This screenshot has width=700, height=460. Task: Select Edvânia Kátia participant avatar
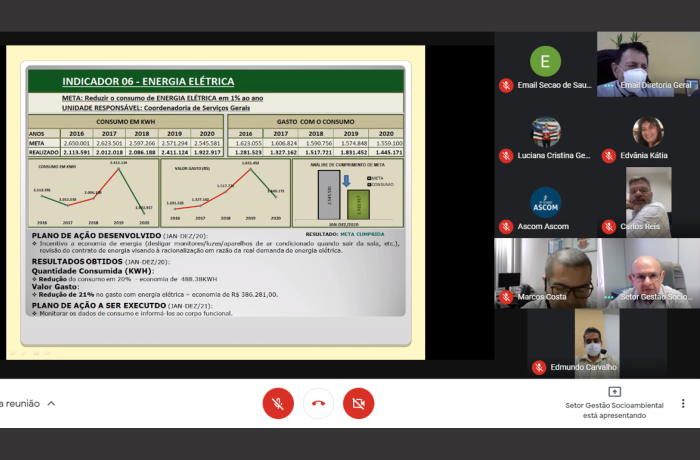648,132
